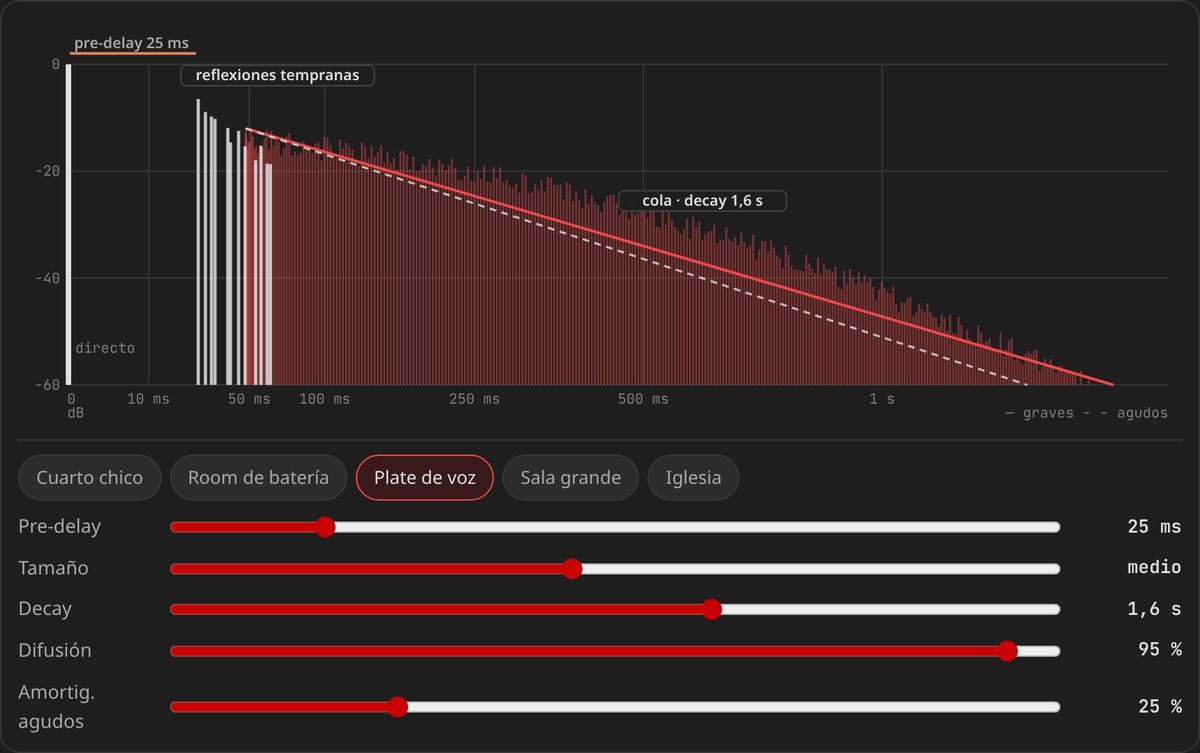The width and height of the screenshot is (1200, 753).
Task: Click the 'graves - - agudos' legend
Action: 1086,413
